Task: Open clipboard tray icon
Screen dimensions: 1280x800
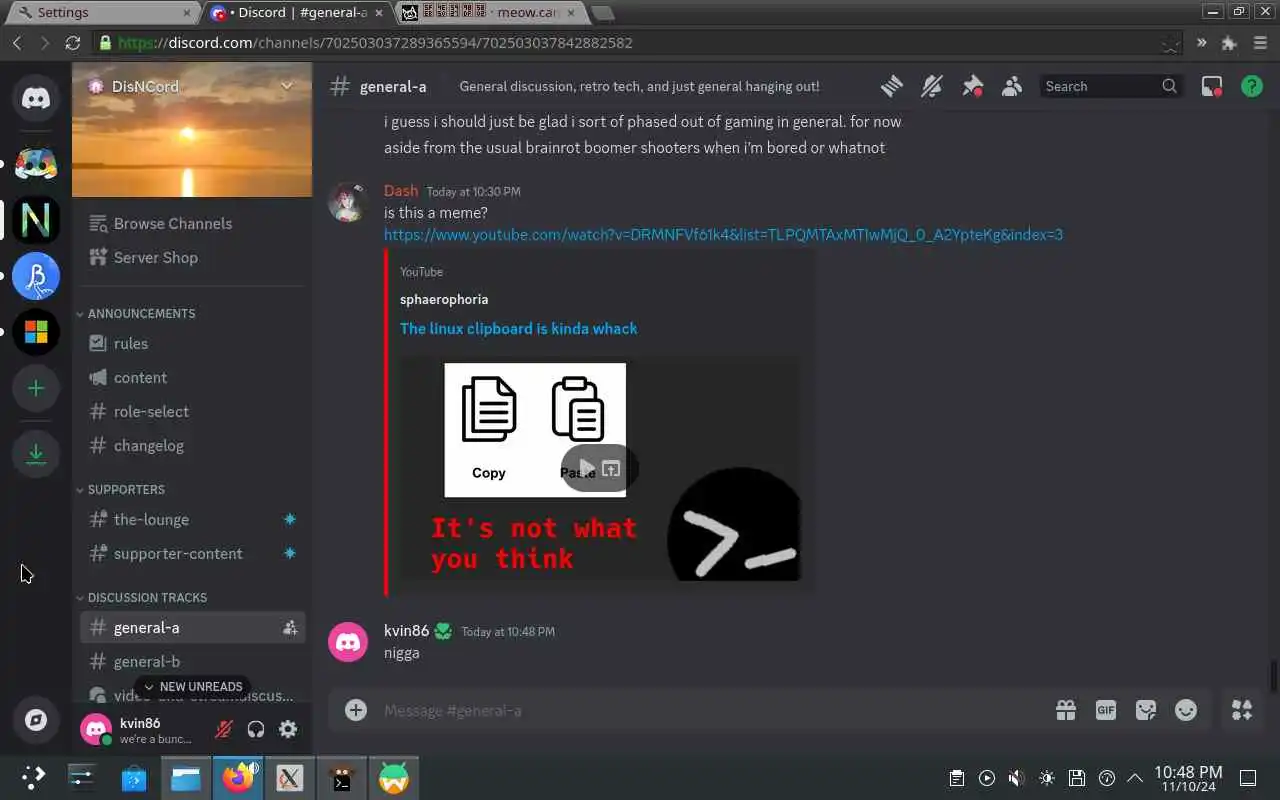Action: [x=956, y=778]
